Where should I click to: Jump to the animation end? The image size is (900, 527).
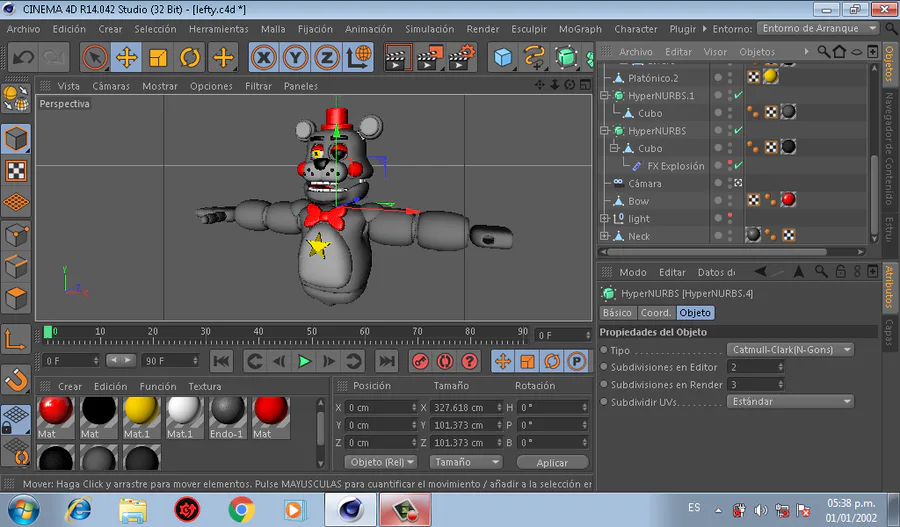pyautogui.click(x=387, y=361)
